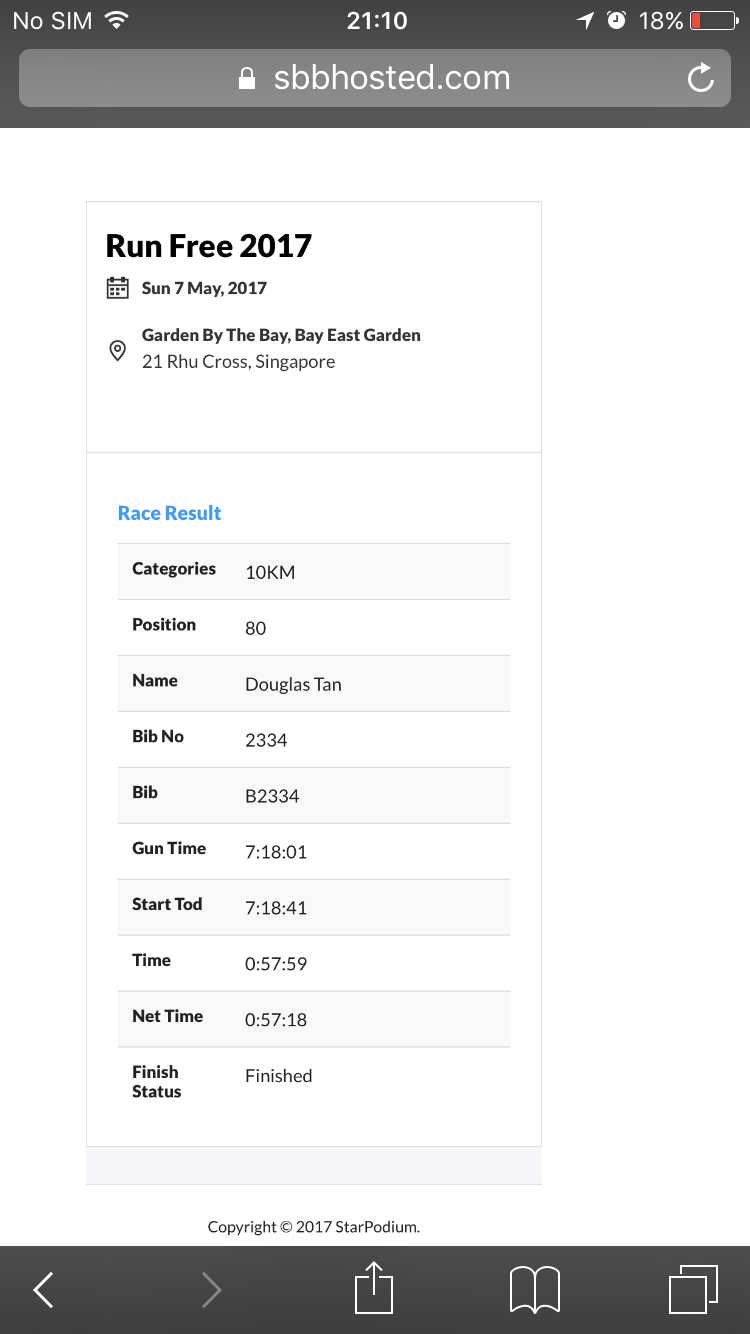Select the Net Time value 0:57:18

(276, 1020)
